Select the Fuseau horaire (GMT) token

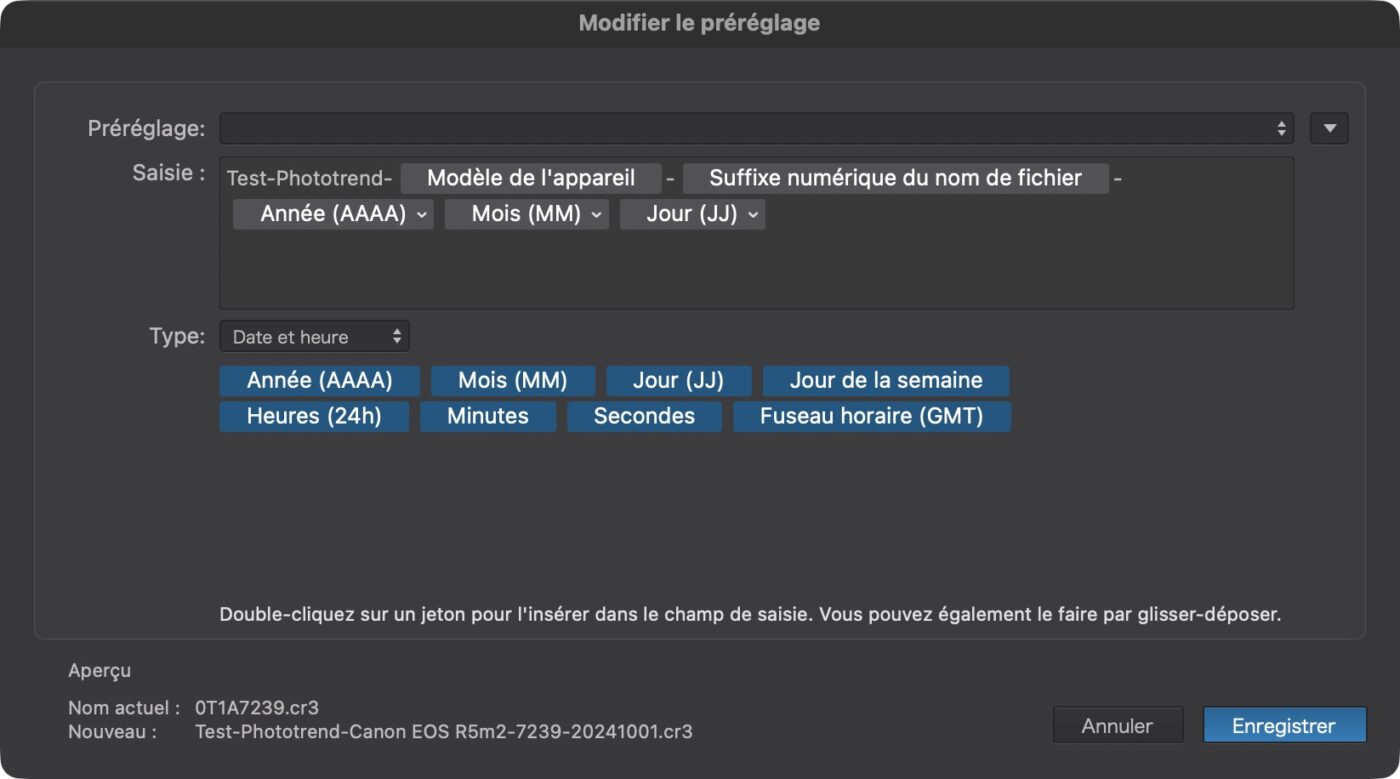871,416
